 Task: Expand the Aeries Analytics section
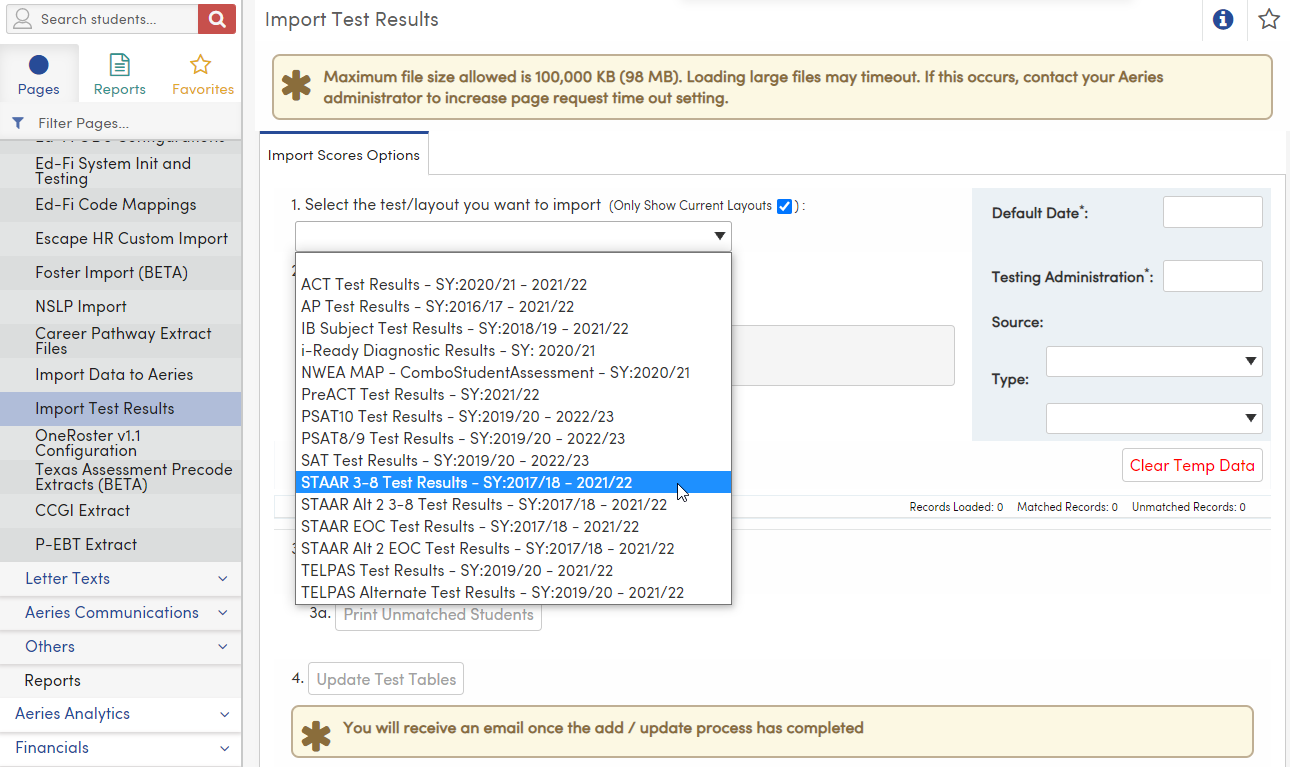click(x=121, y=714)
